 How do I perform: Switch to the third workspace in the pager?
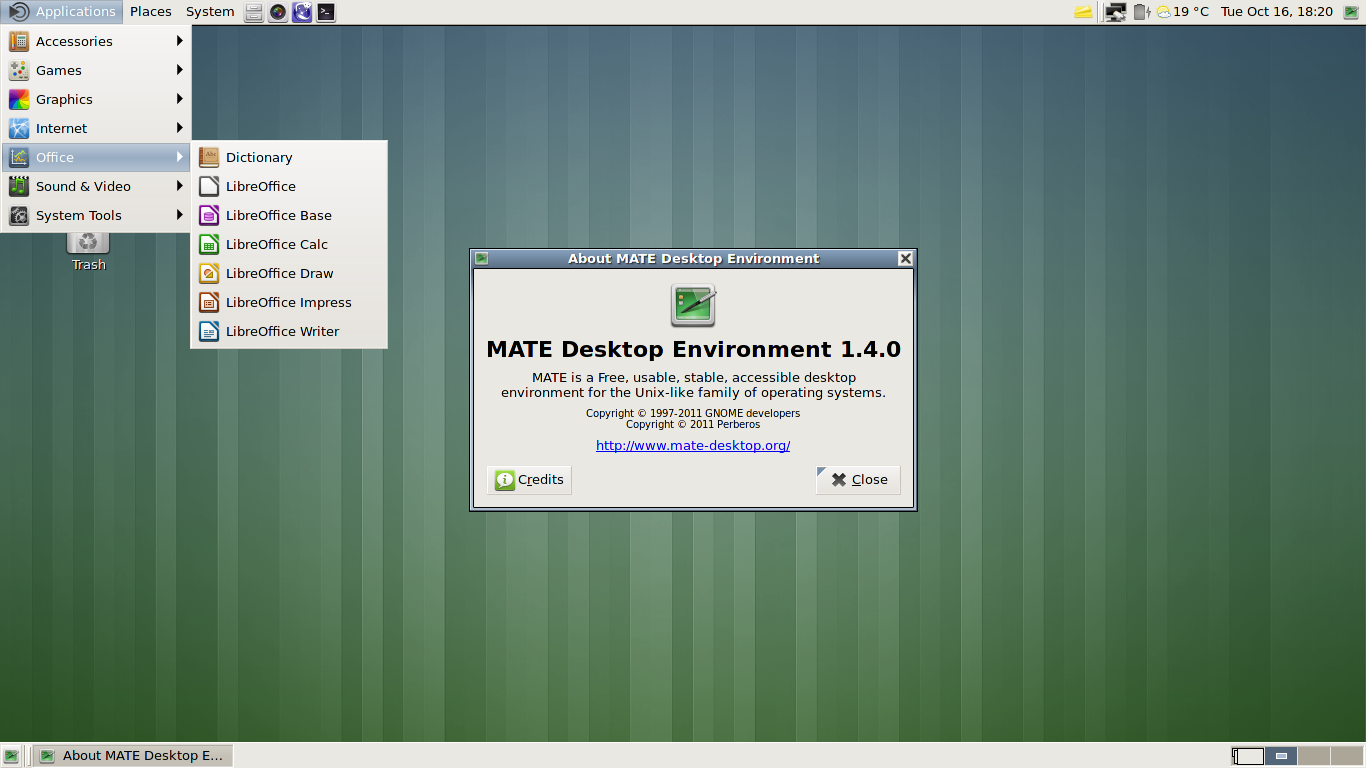click(x=1313, y=756)
